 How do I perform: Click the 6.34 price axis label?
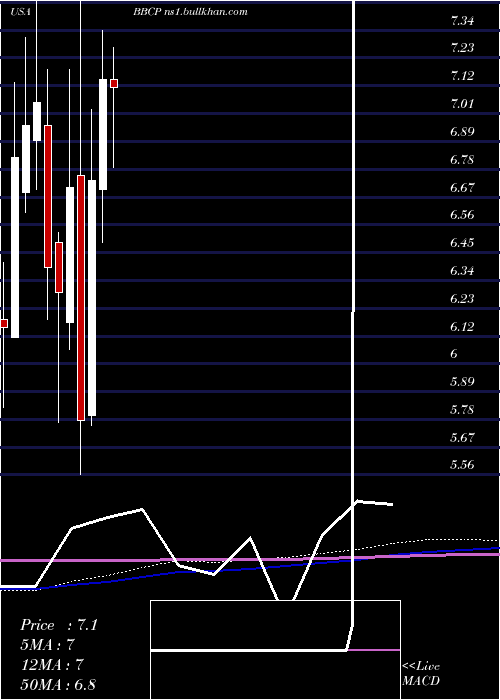tap(462, 271)
